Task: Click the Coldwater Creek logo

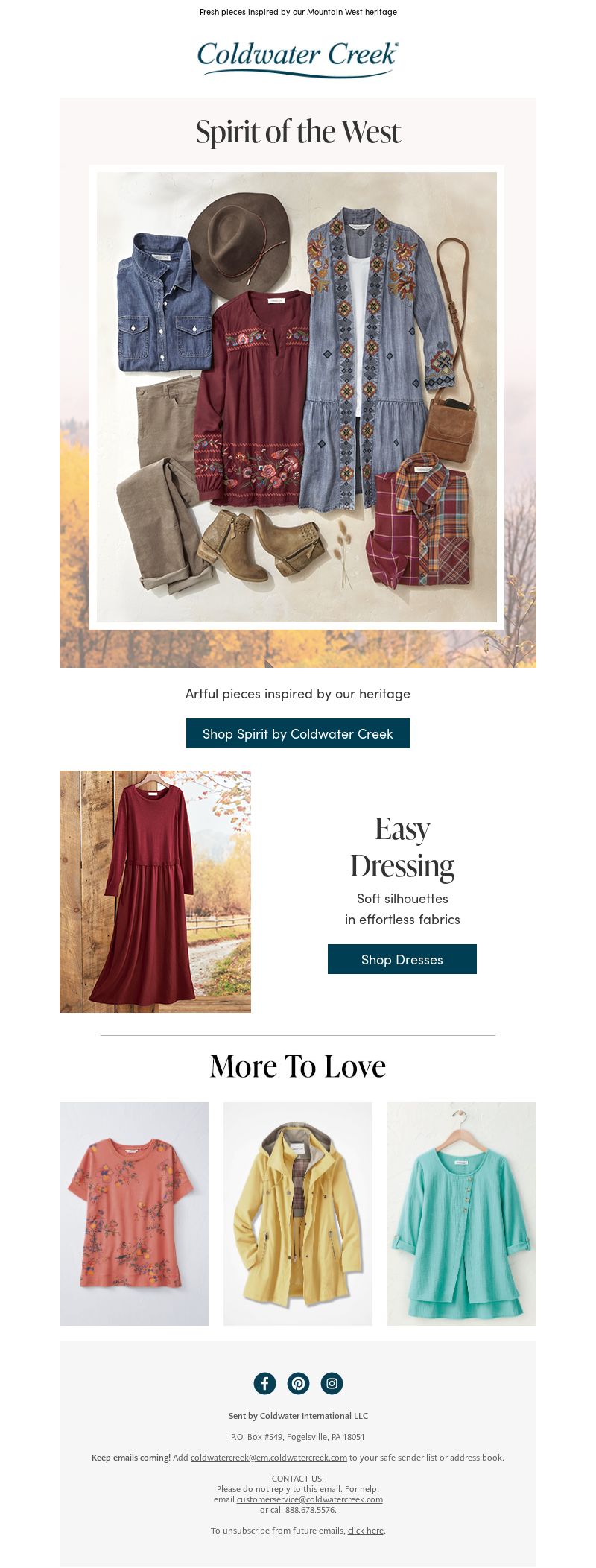Action: pos(298,59)
